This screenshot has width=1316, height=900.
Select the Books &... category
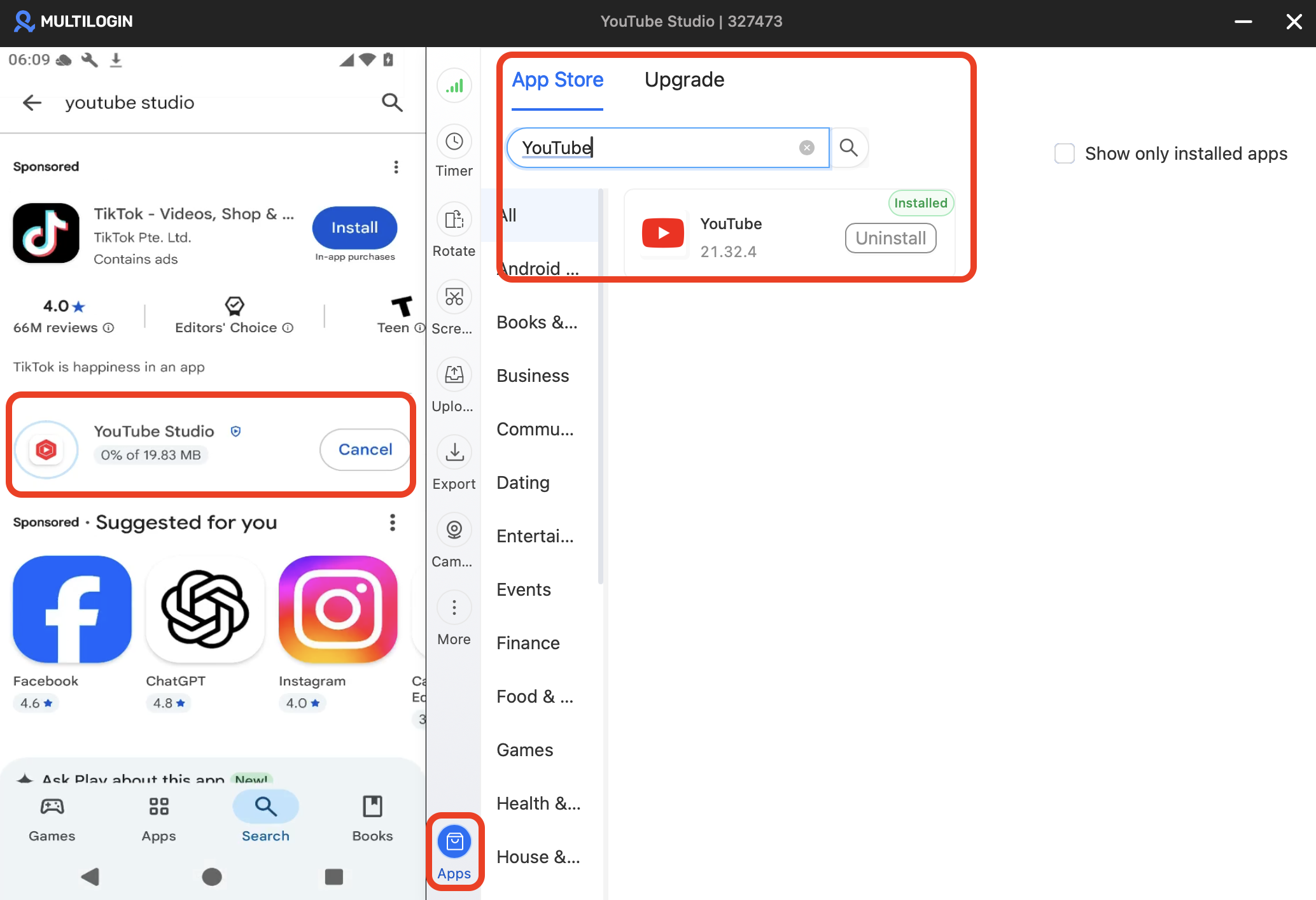(540, 322)
